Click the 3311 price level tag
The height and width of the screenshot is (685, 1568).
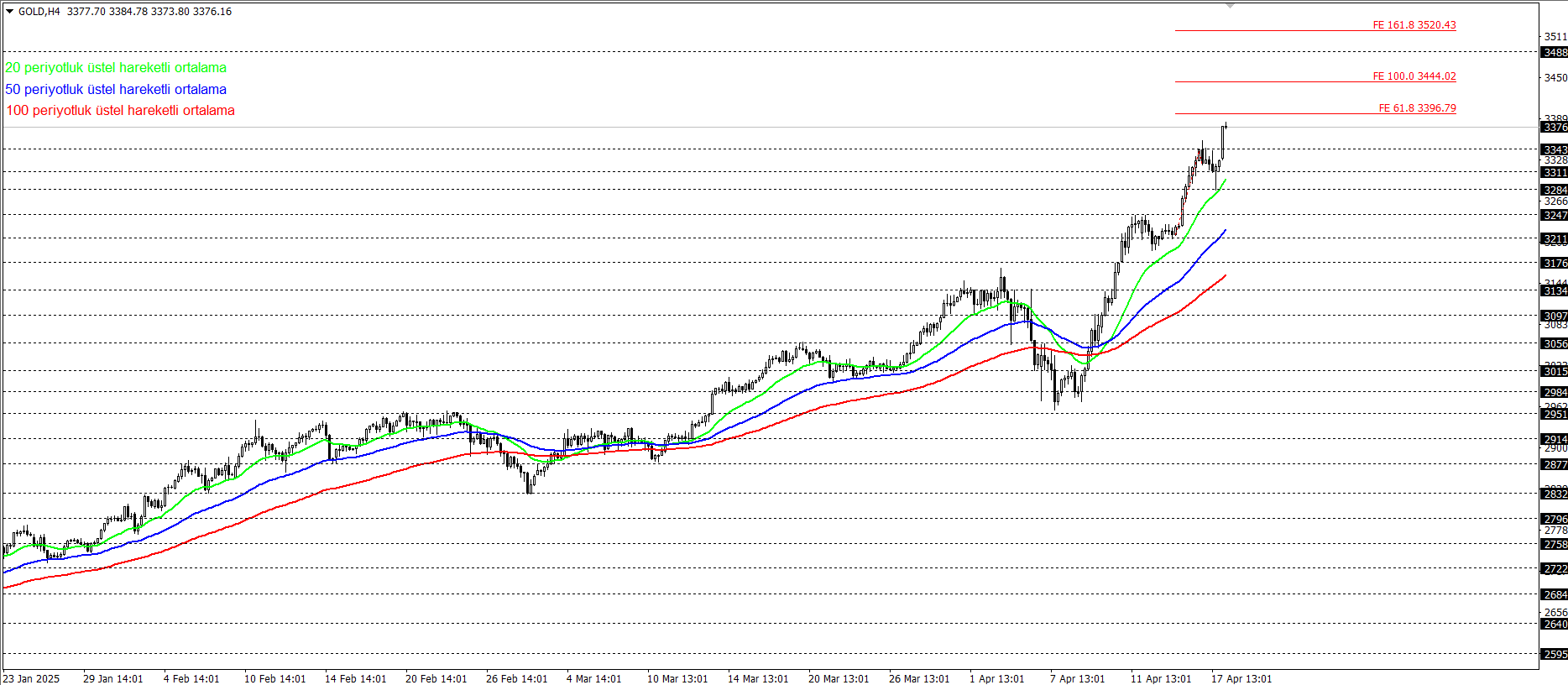1555,173
